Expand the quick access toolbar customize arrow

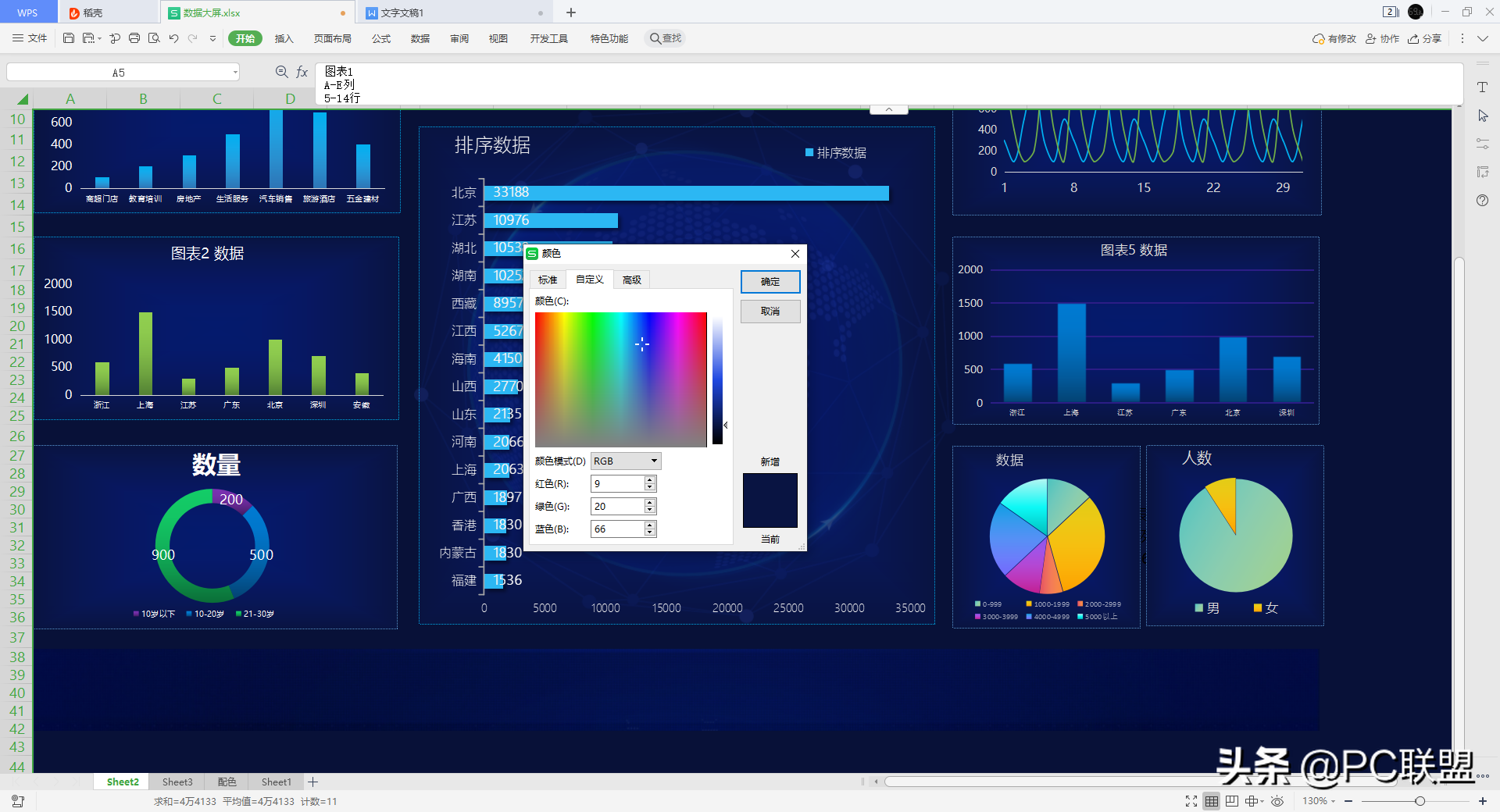point(212,38)
